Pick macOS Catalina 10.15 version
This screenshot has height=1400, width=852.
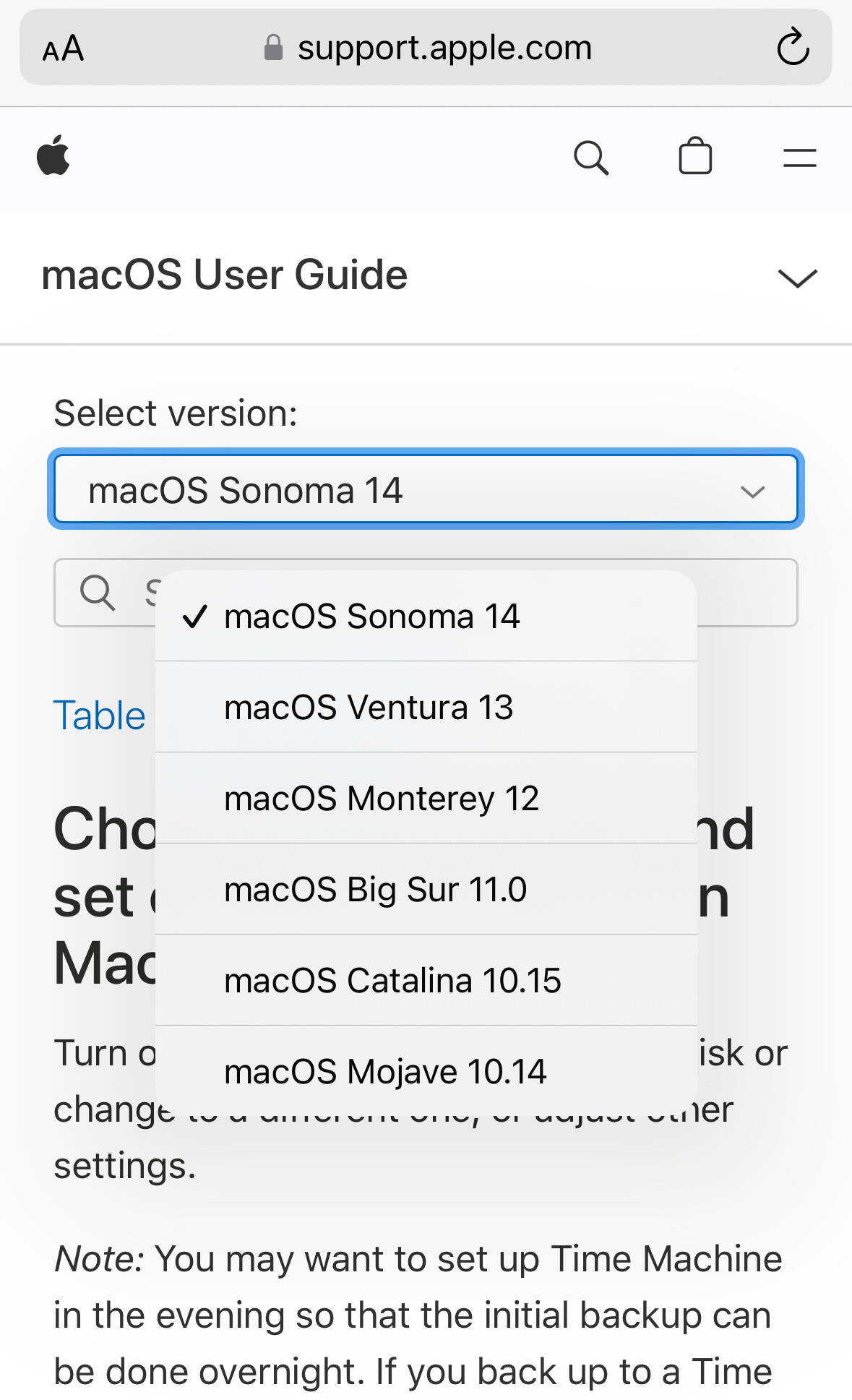392,981
